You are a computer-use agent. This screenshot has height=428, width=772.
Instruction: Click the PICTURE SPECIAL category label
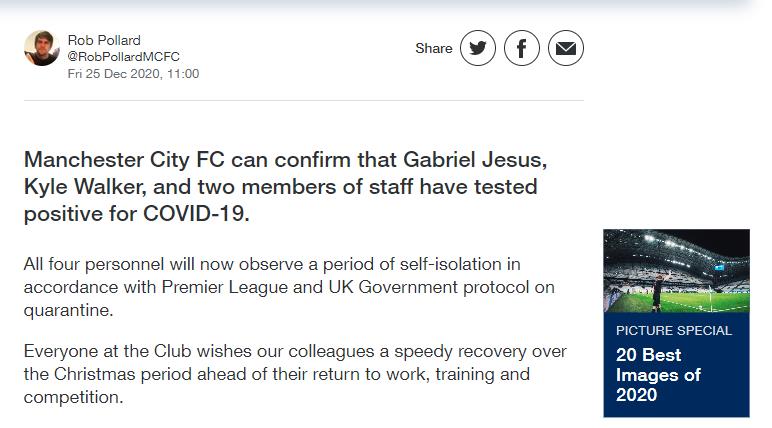point(674,330)
